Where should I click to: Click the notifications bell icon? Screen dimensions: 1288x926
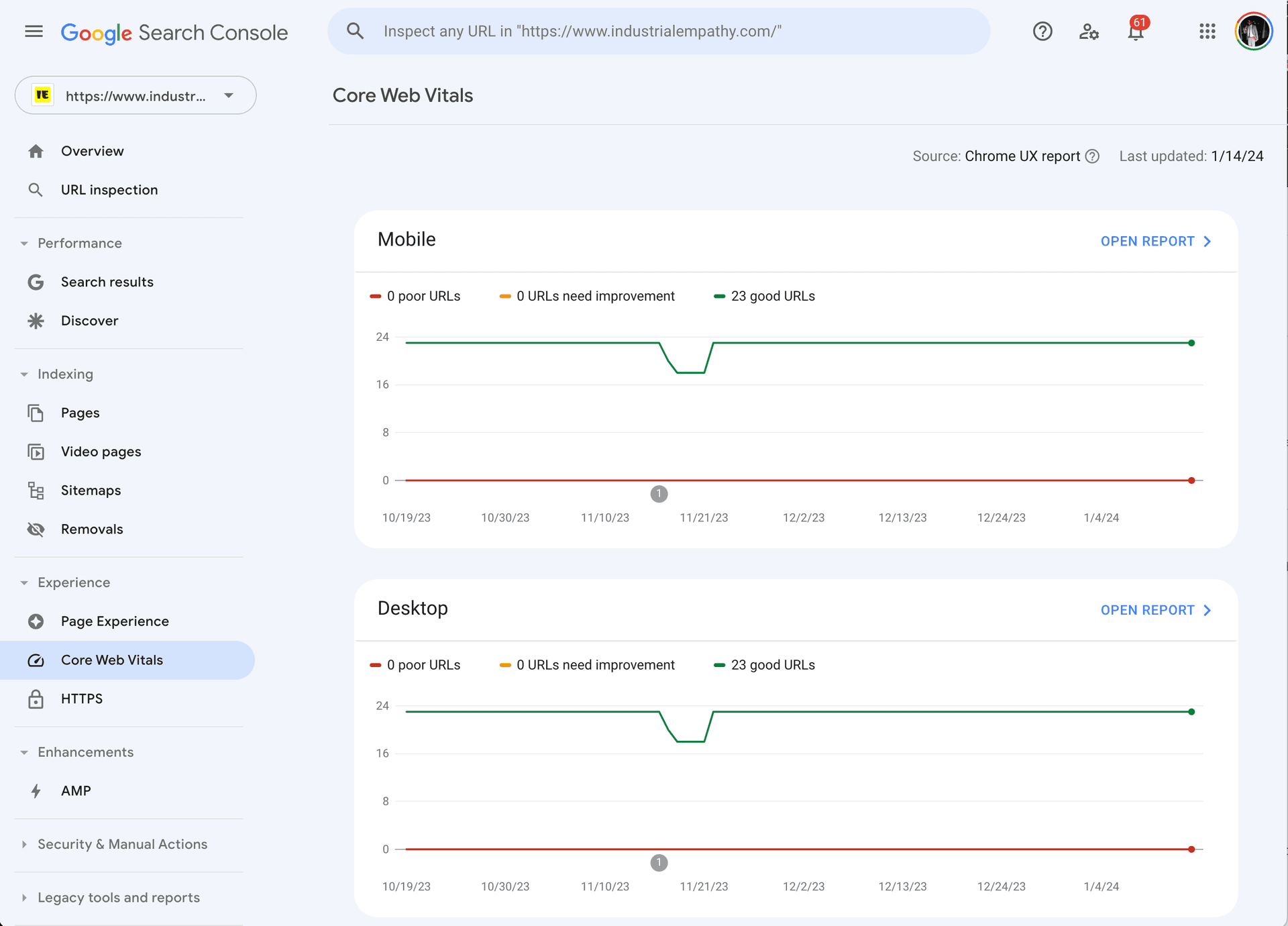pyautogui.click(x=1136, y=31)
